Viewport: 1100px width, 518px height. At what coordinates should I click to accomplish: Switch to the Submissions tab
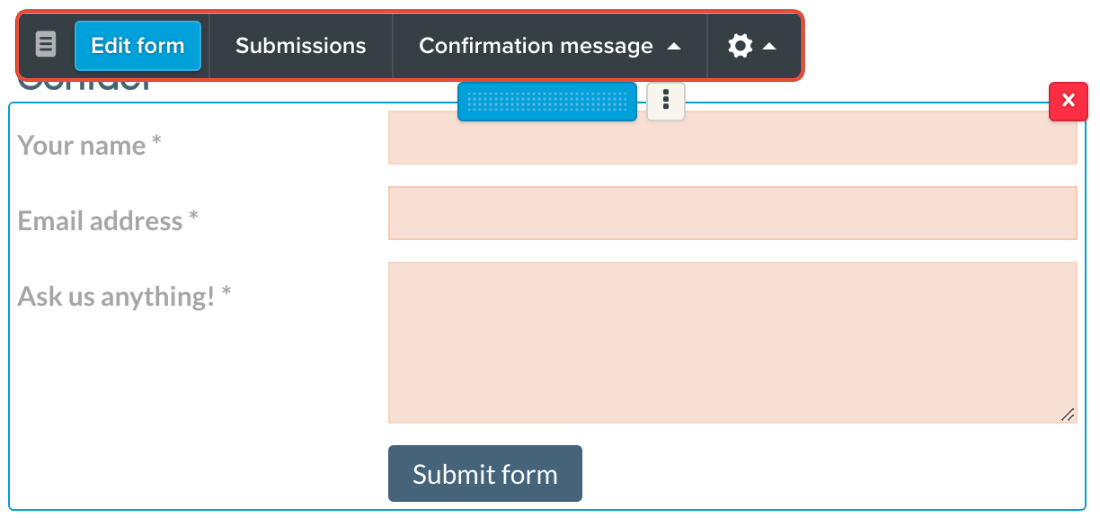click(301, 46)
